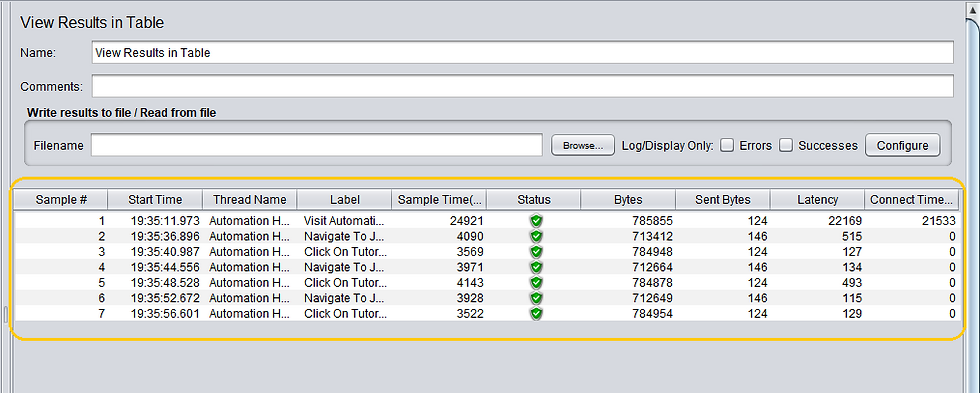
Task: Click sample time value 24921
Action: pyautogui.click(x=466, y=221)
